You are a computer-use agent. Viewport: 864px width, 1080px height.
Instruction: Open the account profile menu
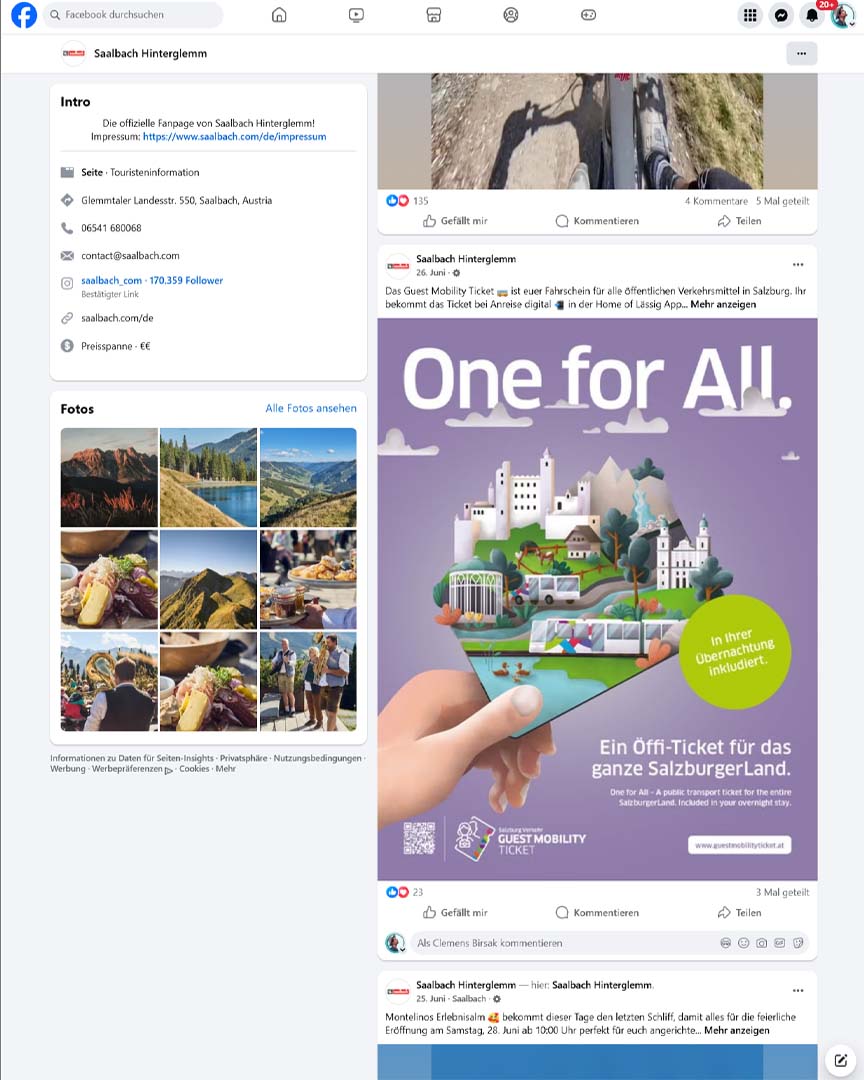coord(843,15)
